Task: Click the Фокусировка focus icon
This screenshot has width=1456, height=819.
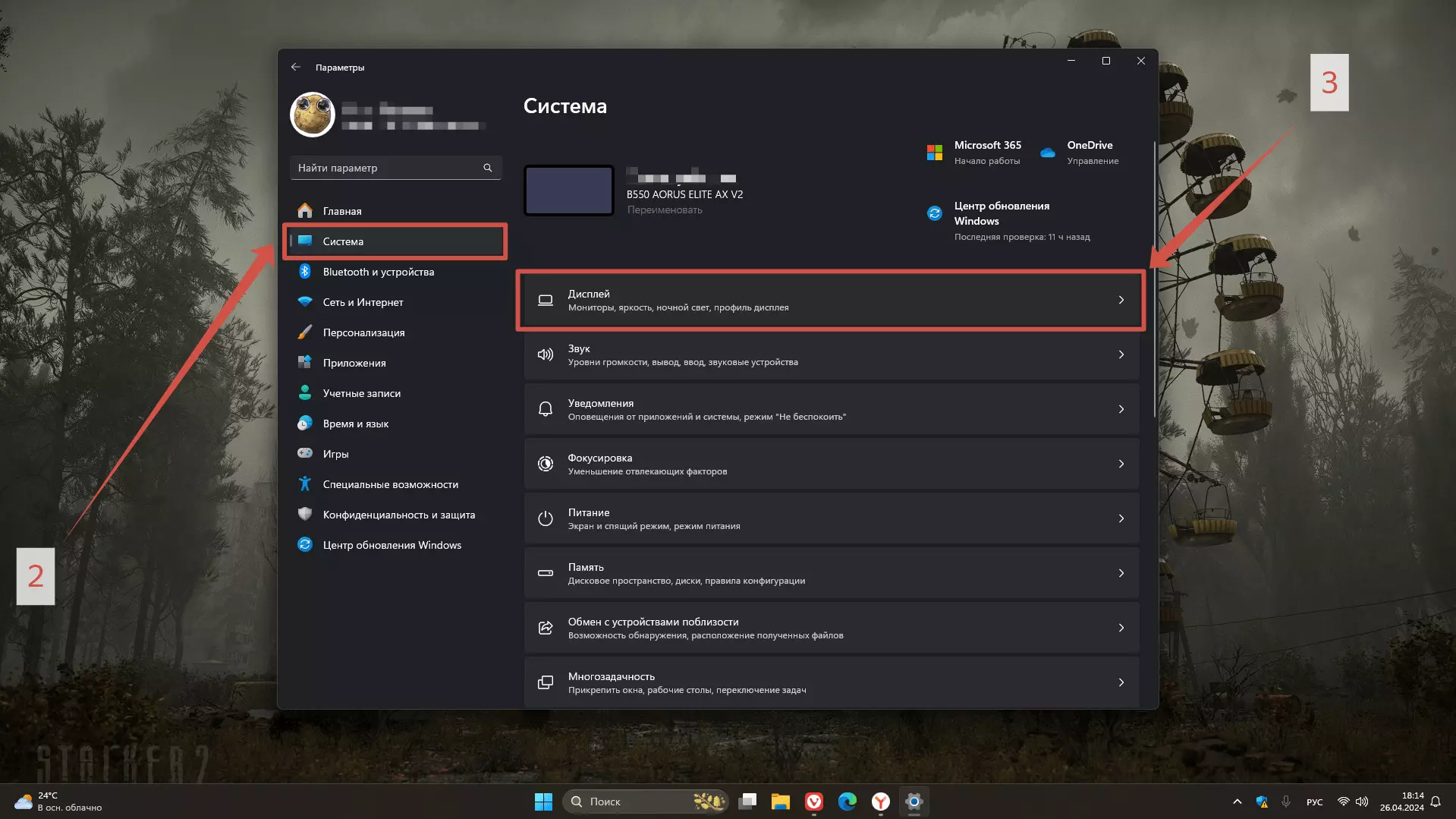Action: click(x=546, y=464)
